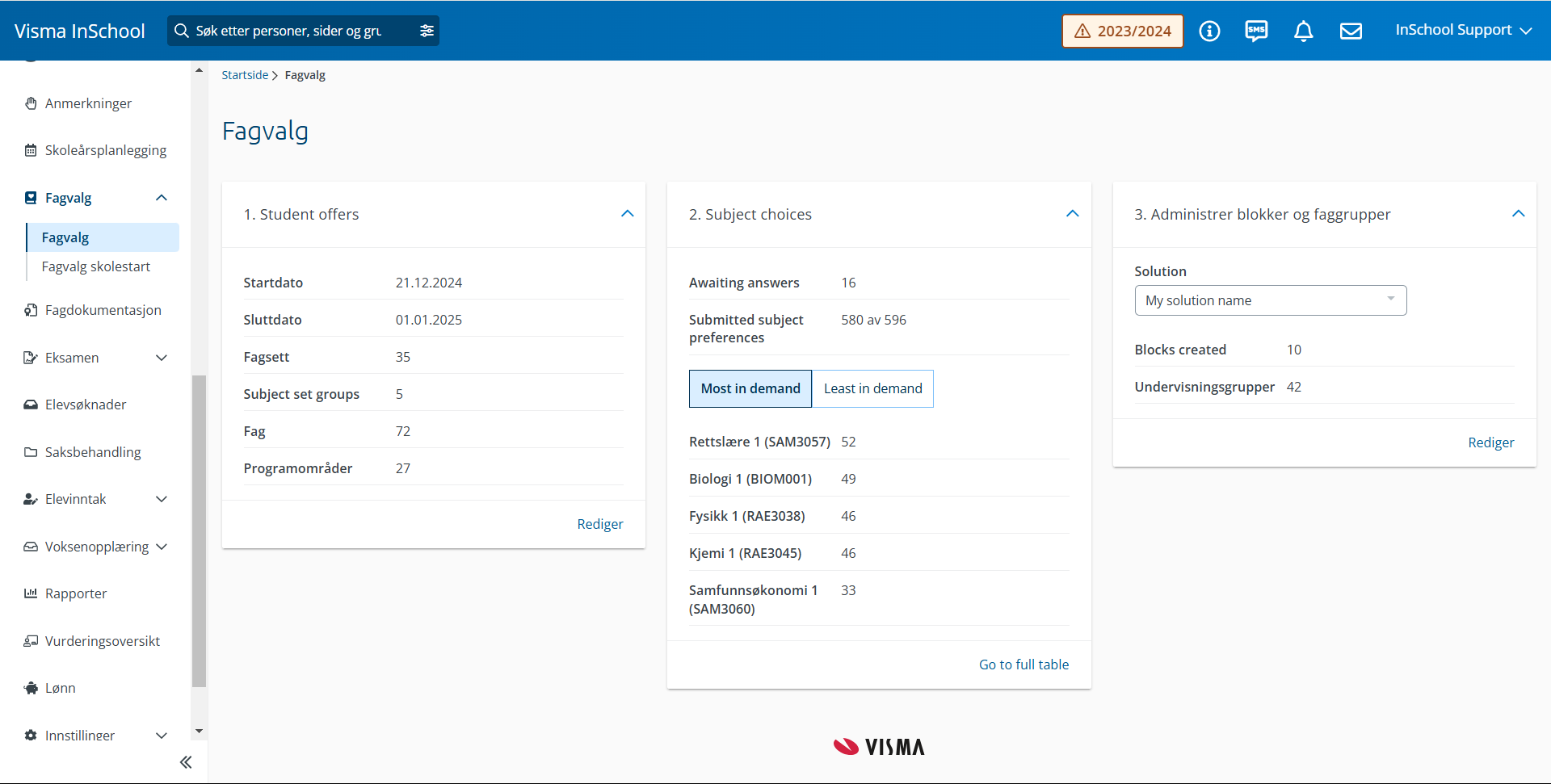The image size is (1551, 784).
Task: Click the Eksamen pencil icon
Action: (x=31, y=358)
